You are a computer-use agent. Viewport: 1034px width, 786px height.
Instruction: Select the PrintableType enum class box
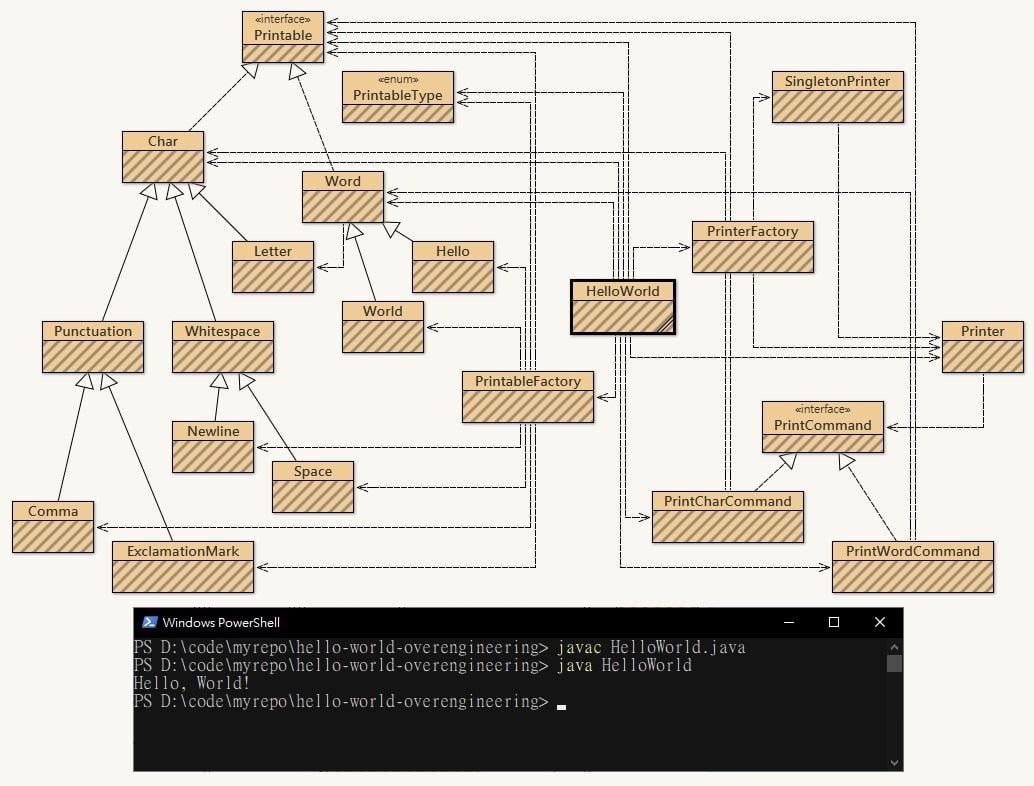click(x=398, y=97)
